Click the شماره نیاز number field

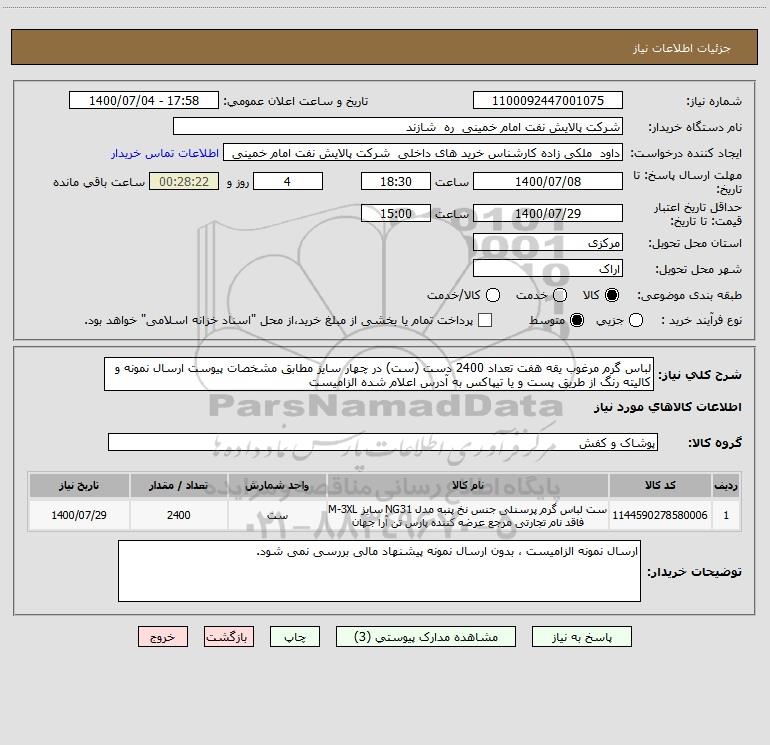(x=548, y=101)
